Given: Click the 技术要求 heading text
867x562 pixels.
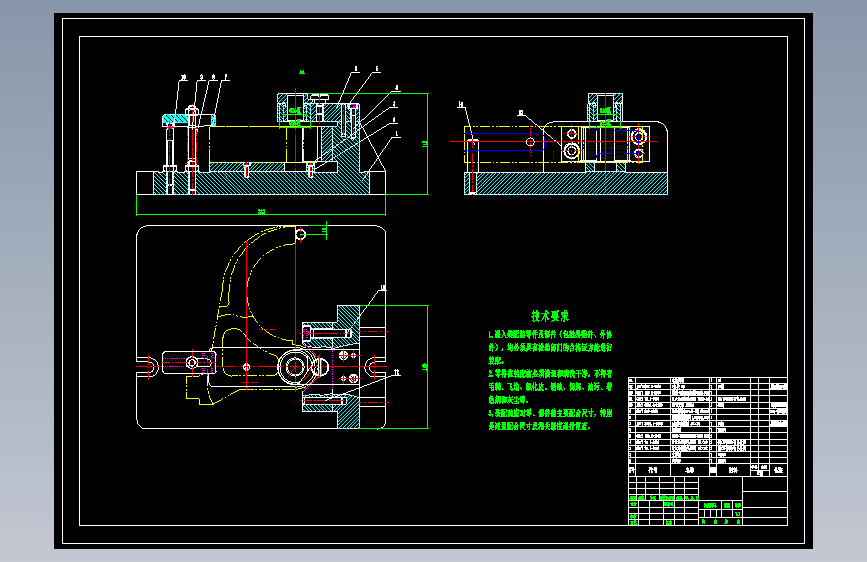Looking at the screenshot, I should coord(550,316).
